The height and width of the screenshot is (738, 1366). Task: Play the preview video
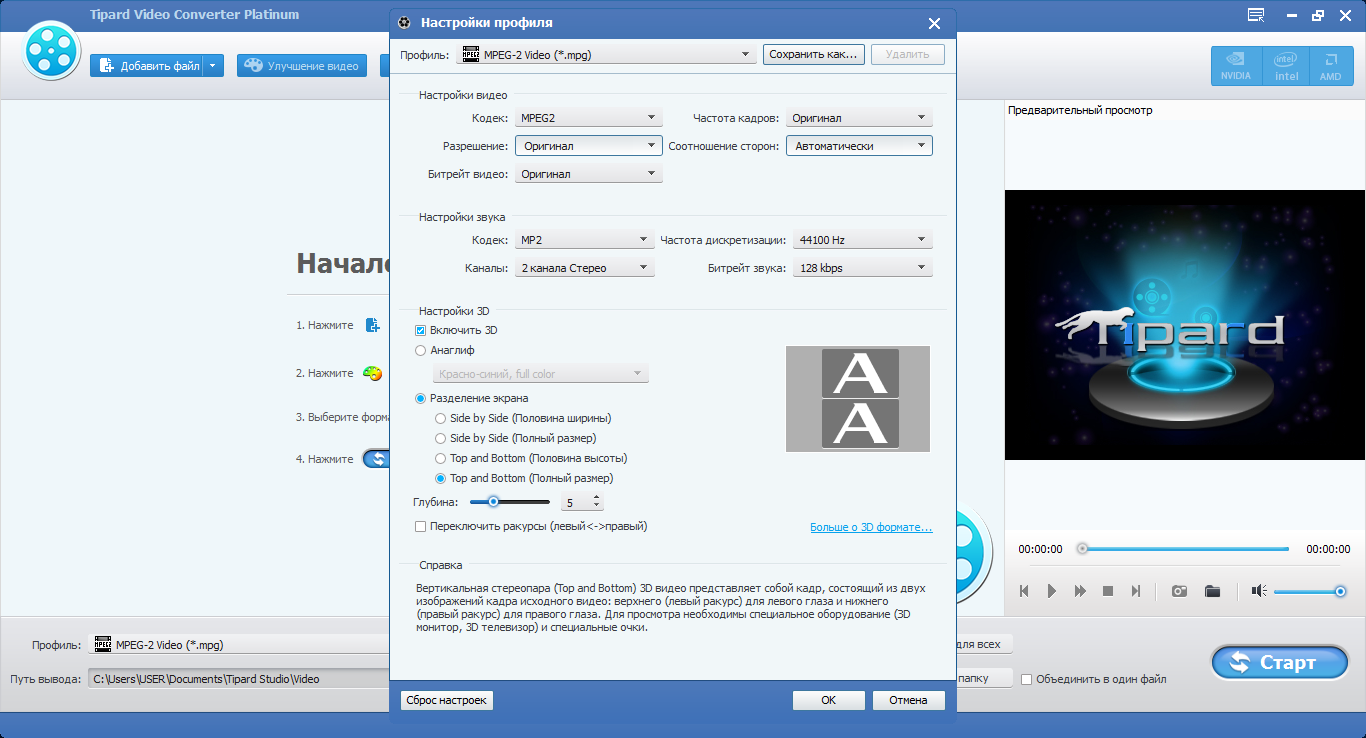(1052, 591)
